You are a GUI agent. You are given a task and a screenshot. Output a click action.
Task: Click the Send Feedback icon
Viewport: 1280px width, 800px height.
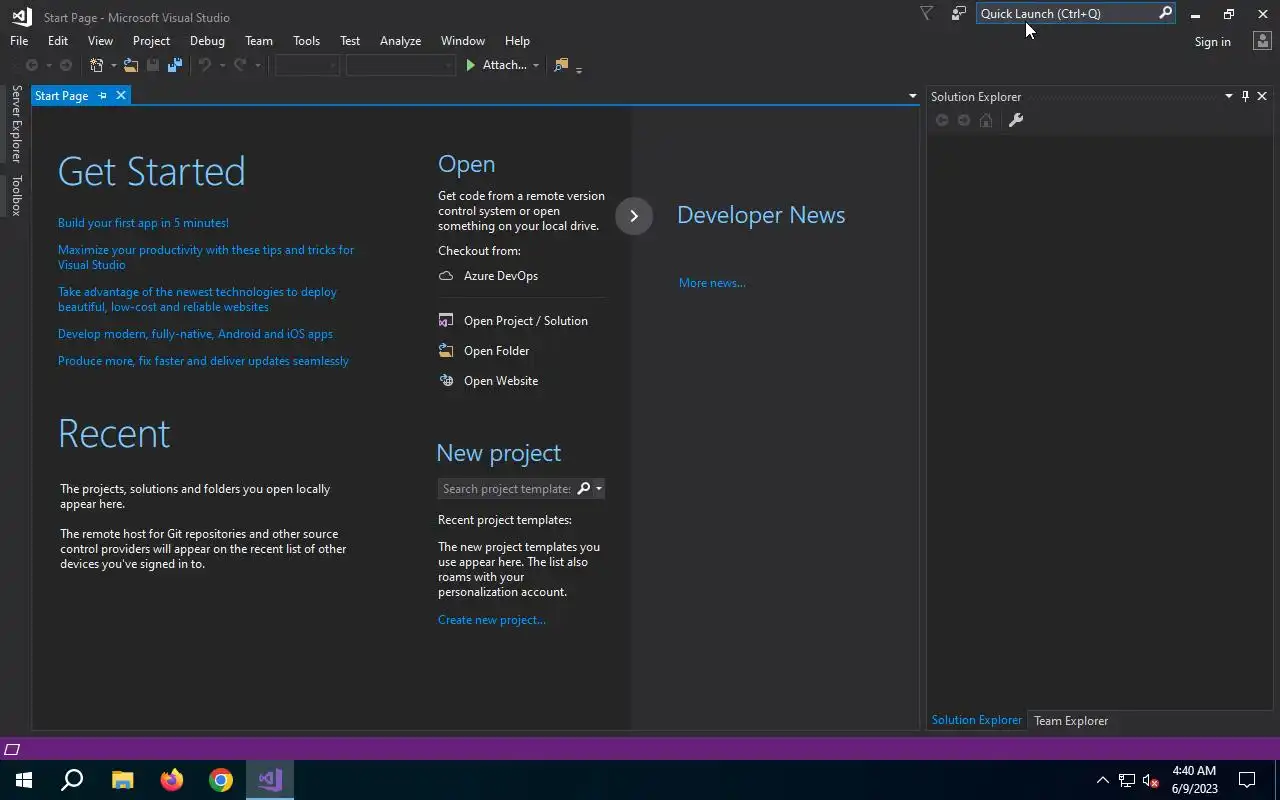[x=958, y=13]
